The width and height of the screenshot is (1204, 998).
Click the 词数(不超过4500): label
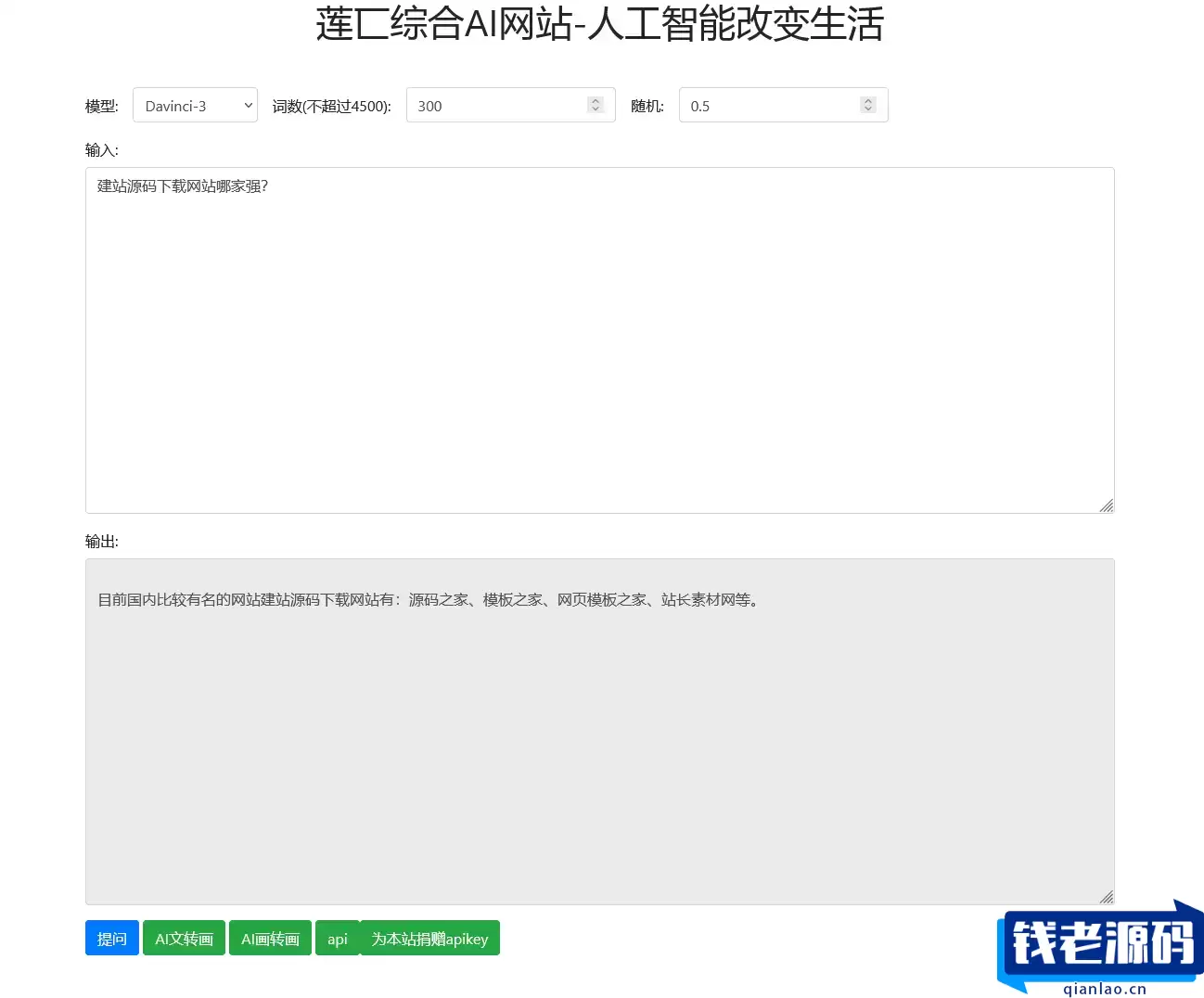(332, 106)
